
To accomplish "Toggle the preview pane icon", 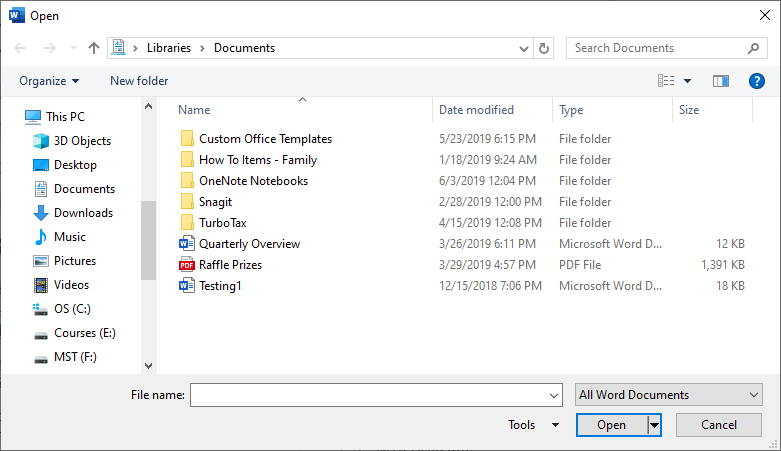I will pyautogui.click(x=721, y=81).
